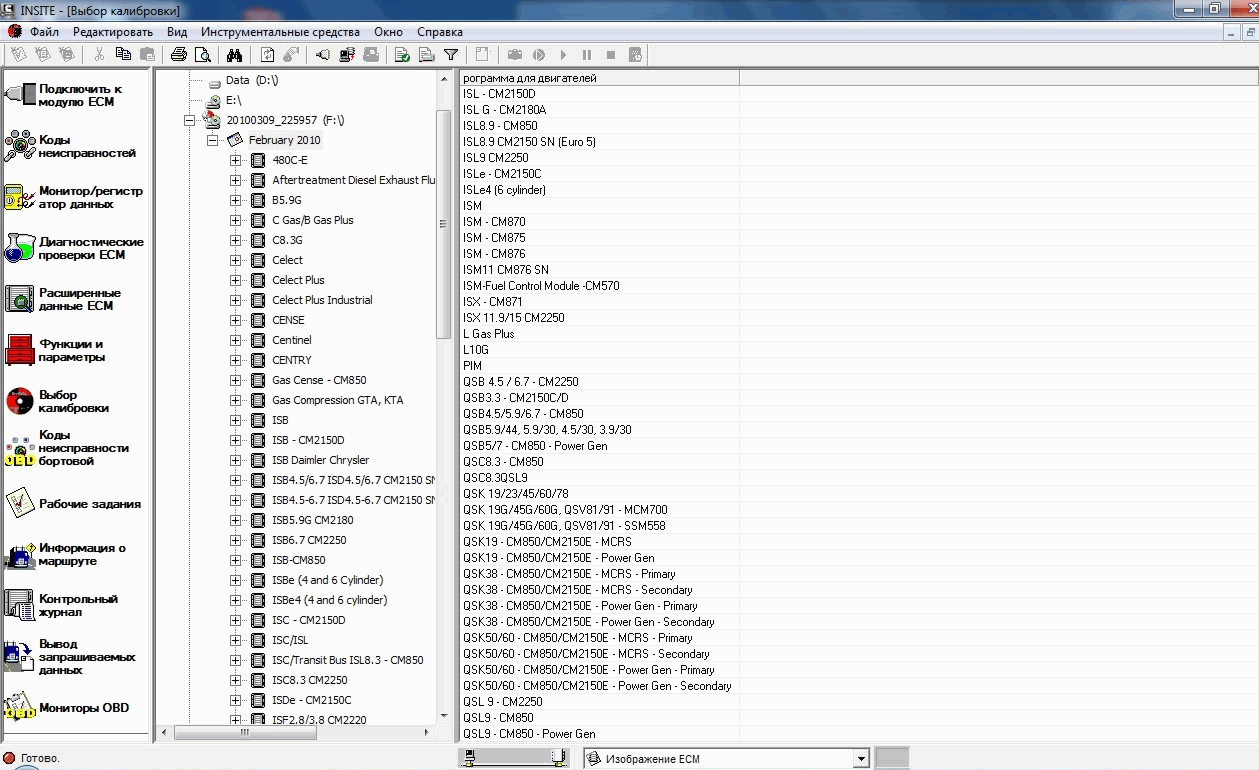Expand the B5.9G tree node

tap(235, 200)
